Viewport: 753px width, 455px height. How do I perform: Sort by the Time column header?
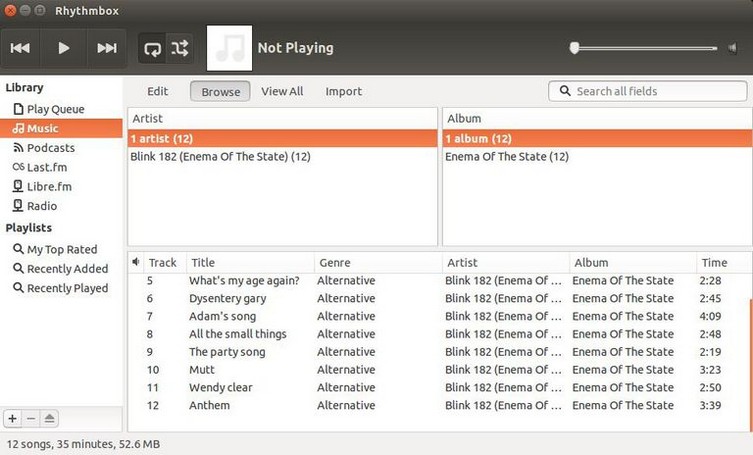coord(724,263)
